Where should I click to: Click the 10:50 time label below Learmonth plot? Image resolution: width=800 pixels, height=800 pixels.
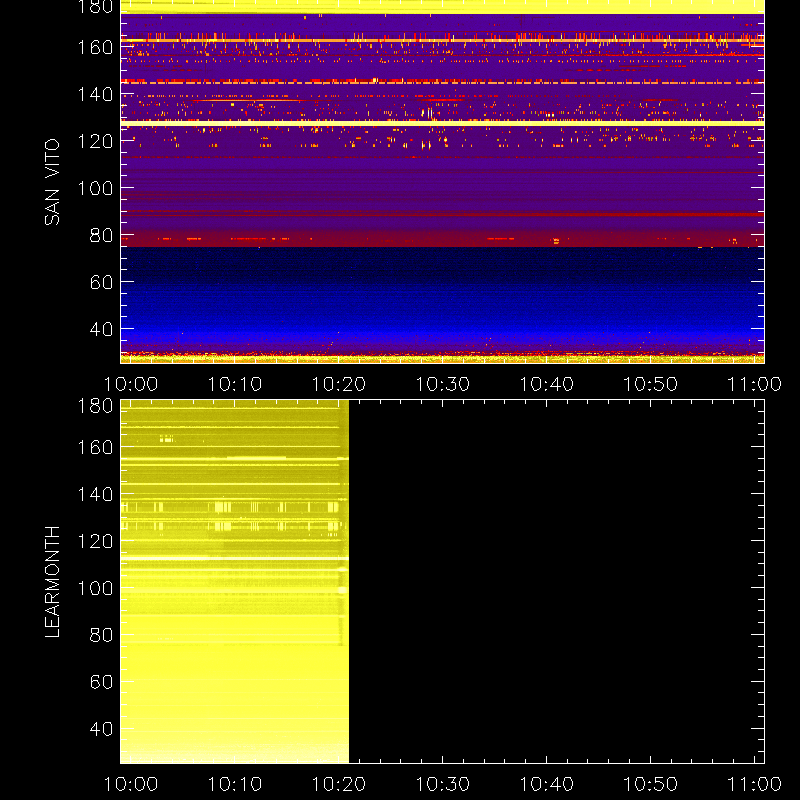pyautogui.click(x=651, y=784)
